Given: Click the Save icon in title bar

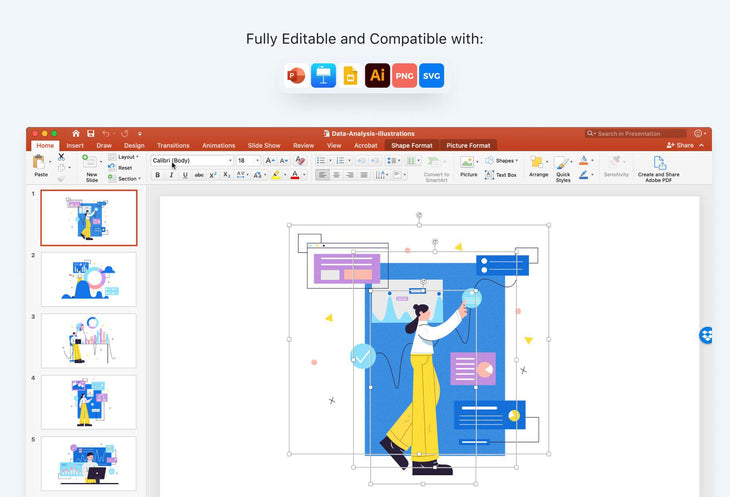Looking at the screenshot, I should (x=91, y=133).
